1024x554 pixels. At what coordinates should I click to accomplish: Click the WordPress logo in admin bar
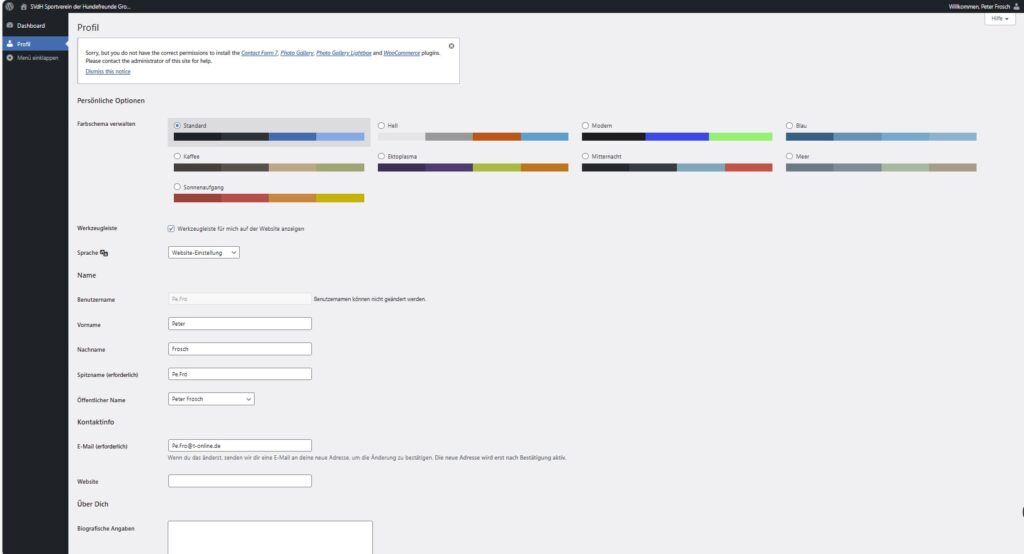pyautogui.click(x=9, y=6)
